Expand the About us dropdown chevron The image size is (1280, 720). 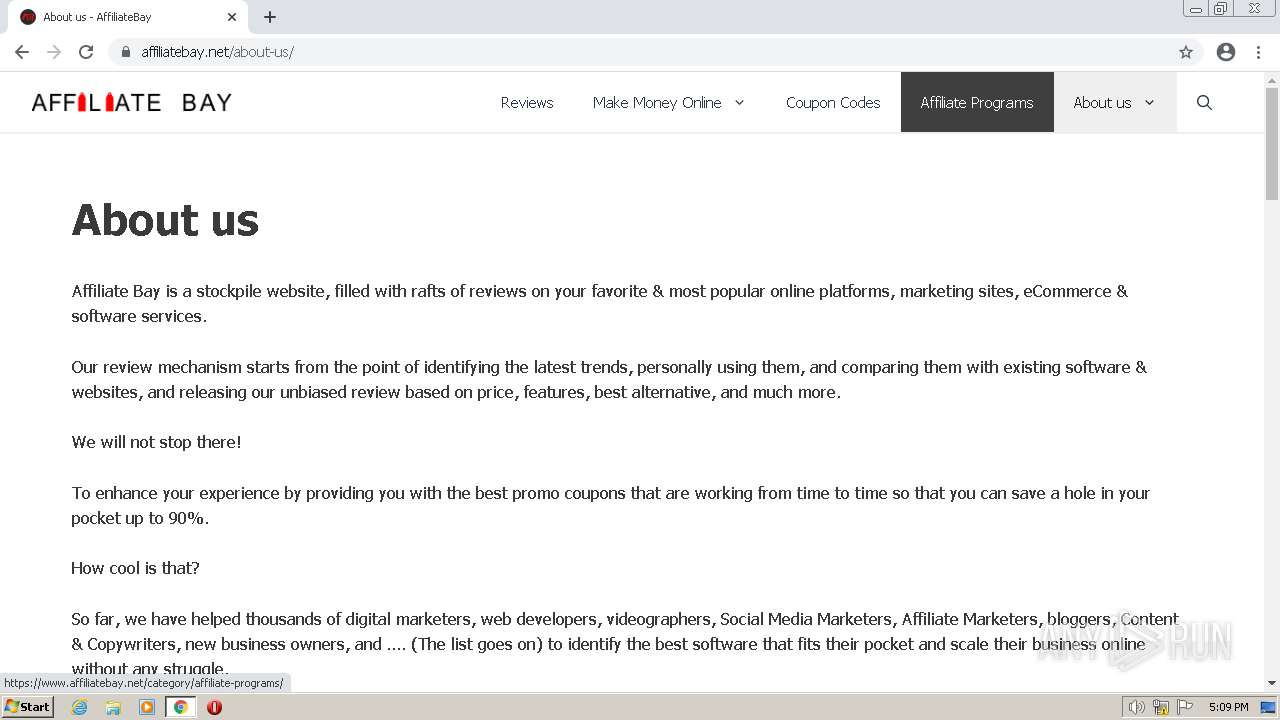pyautogui.click(x=1149, y=102)
